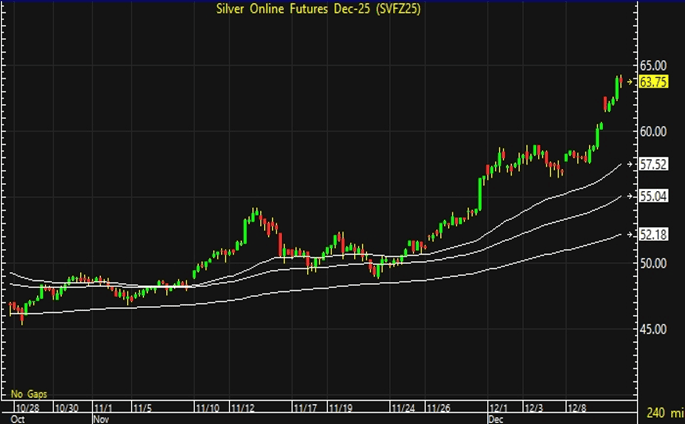Select the 57.52 moving average price tag
Screen dimensions: 685x424
pos(653,164)
